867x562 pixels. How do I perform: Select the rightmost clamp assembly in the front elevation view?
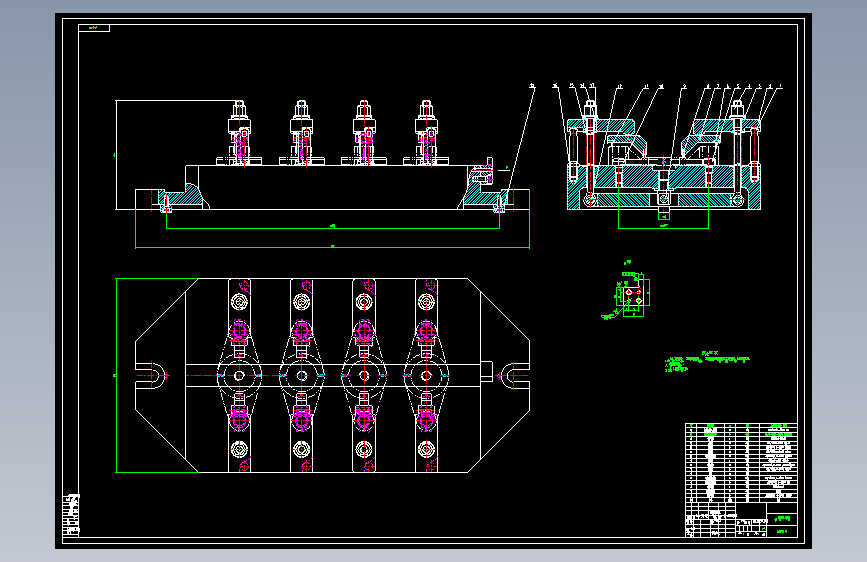[426, 133]
